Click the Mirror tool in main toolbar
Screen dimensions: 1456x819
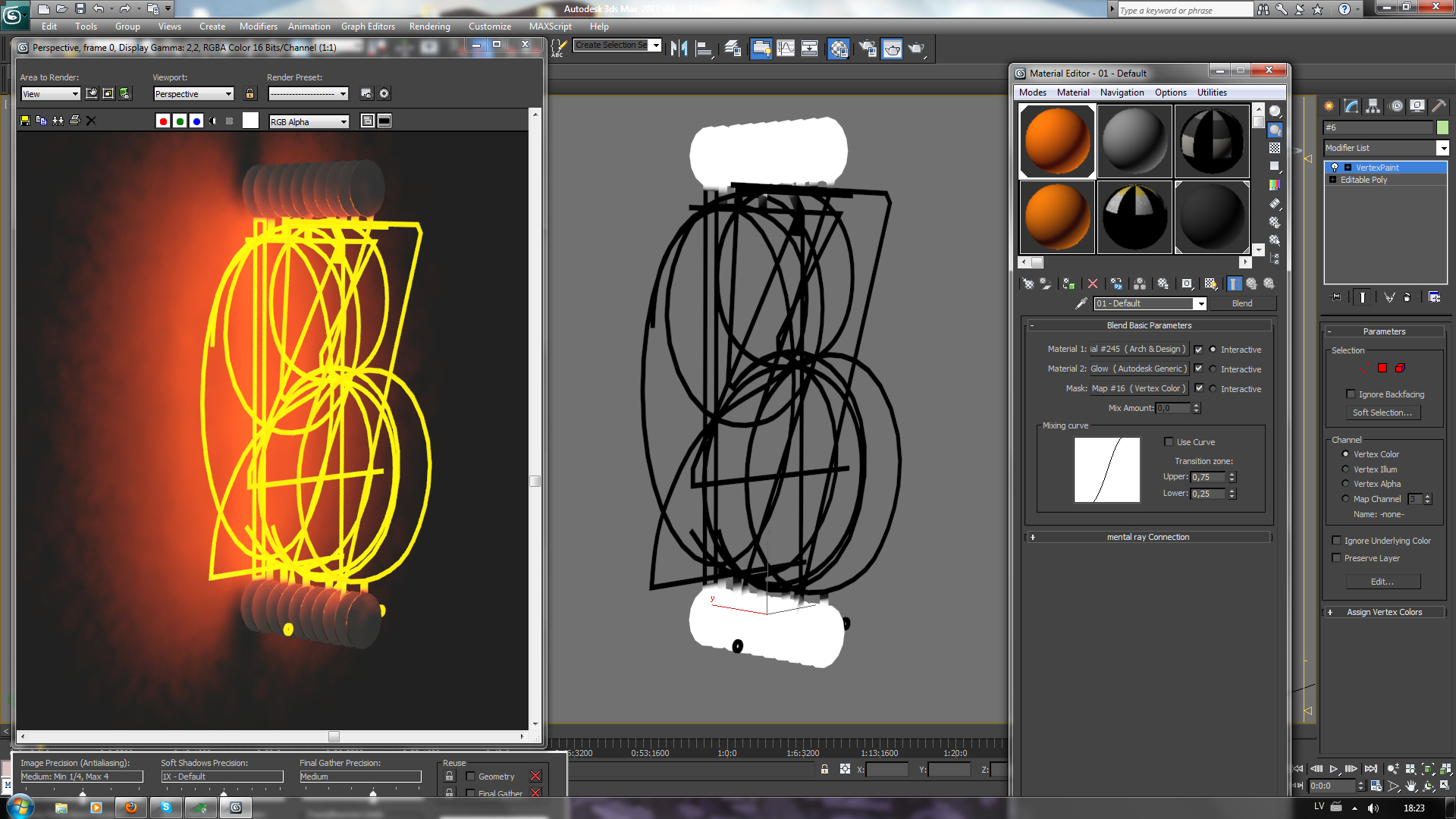(679, 49)
